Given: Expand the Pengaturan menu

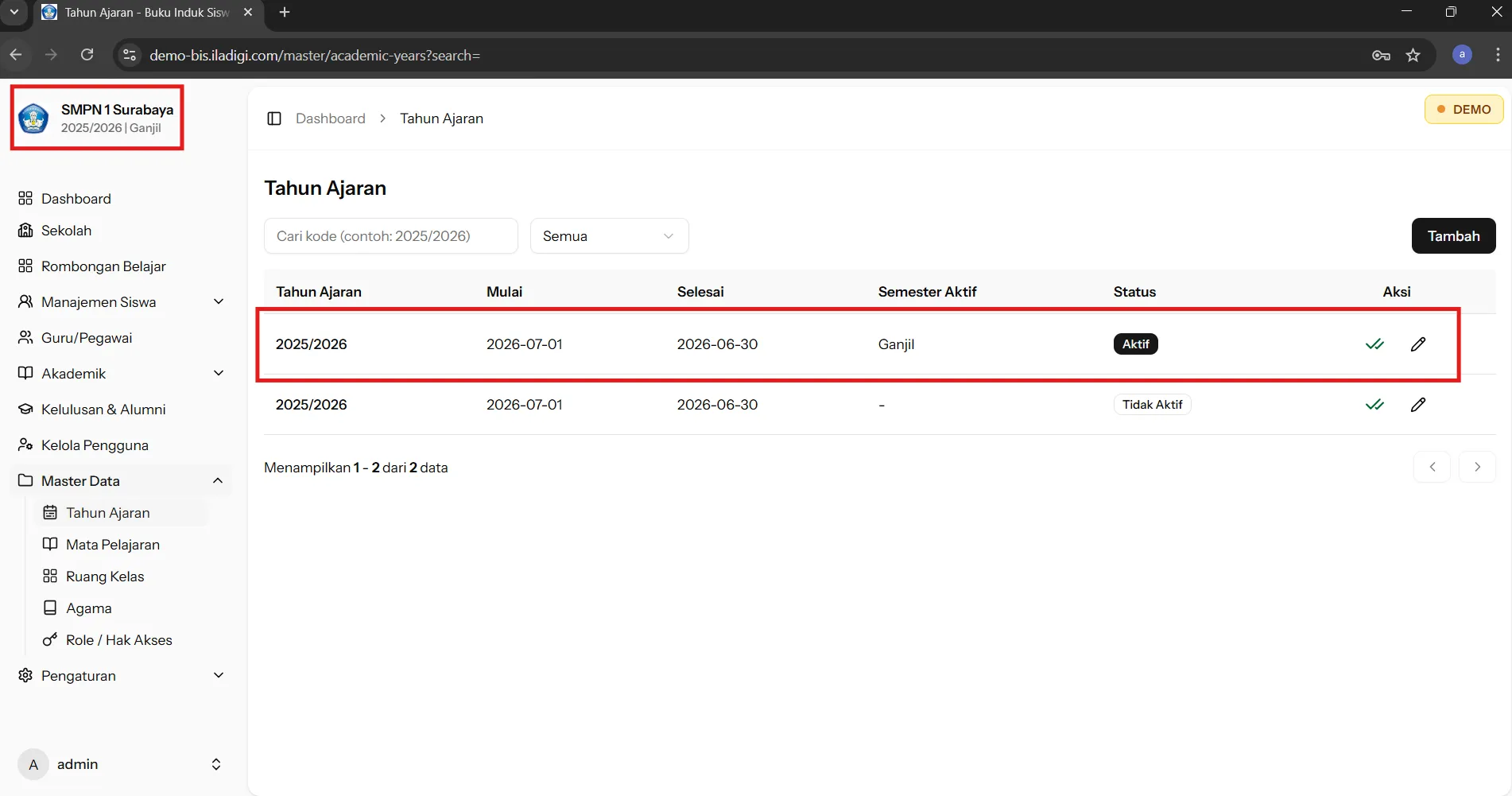Looking at the screenshot, I should (121, 676).
